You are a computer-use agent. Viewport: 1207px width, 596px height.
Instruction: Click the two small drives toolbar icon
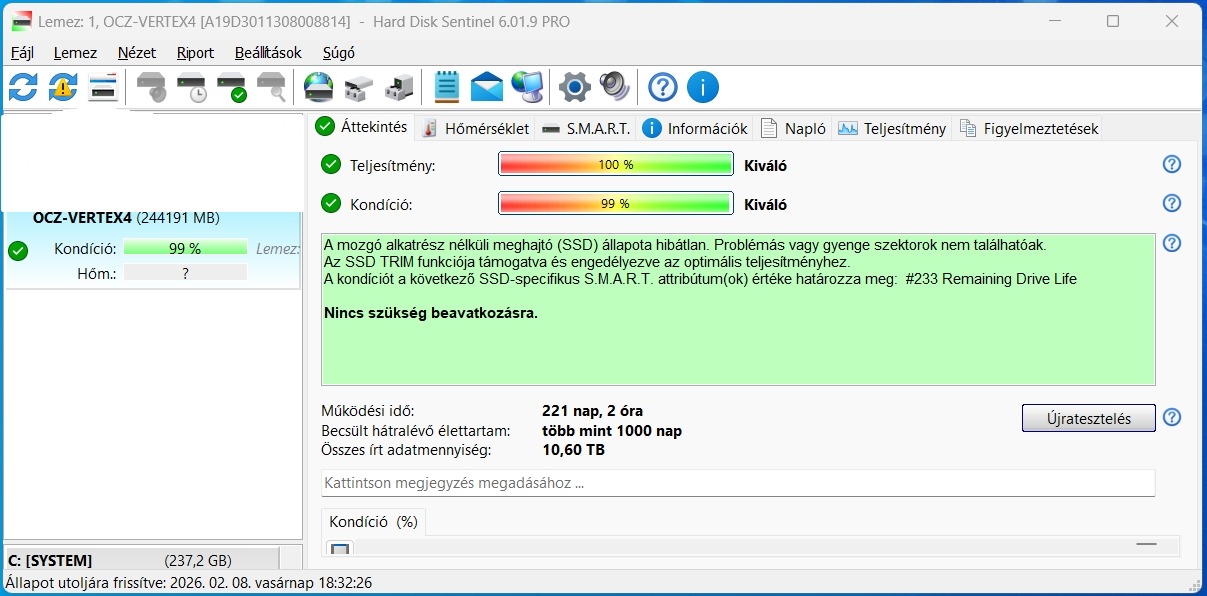pyautogui.click(x=359, y=89)
